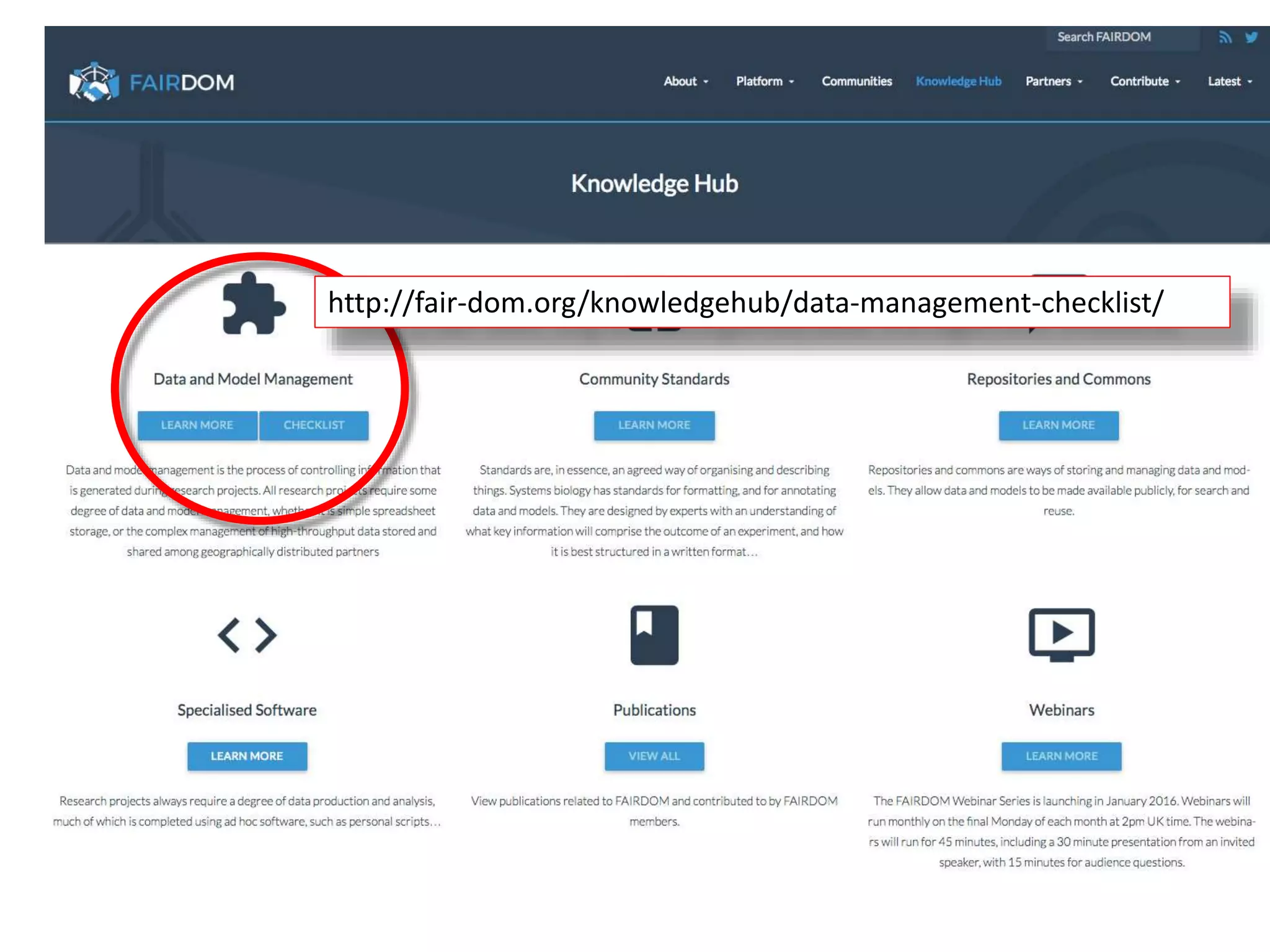Click the data-management-checklist URL text
Image resolution: width=1270 pixels, height=952 pixels.
click(745, 302)
